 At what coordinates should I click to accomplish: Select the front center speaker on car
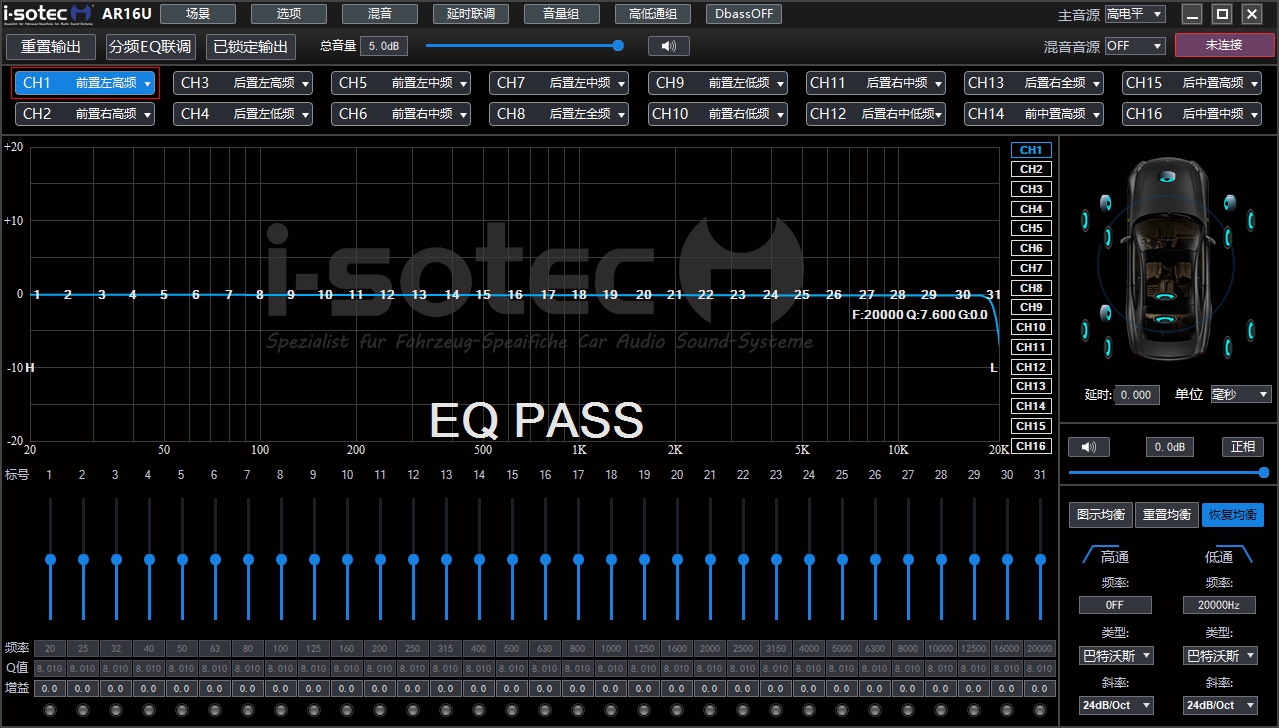(1165, 177)
